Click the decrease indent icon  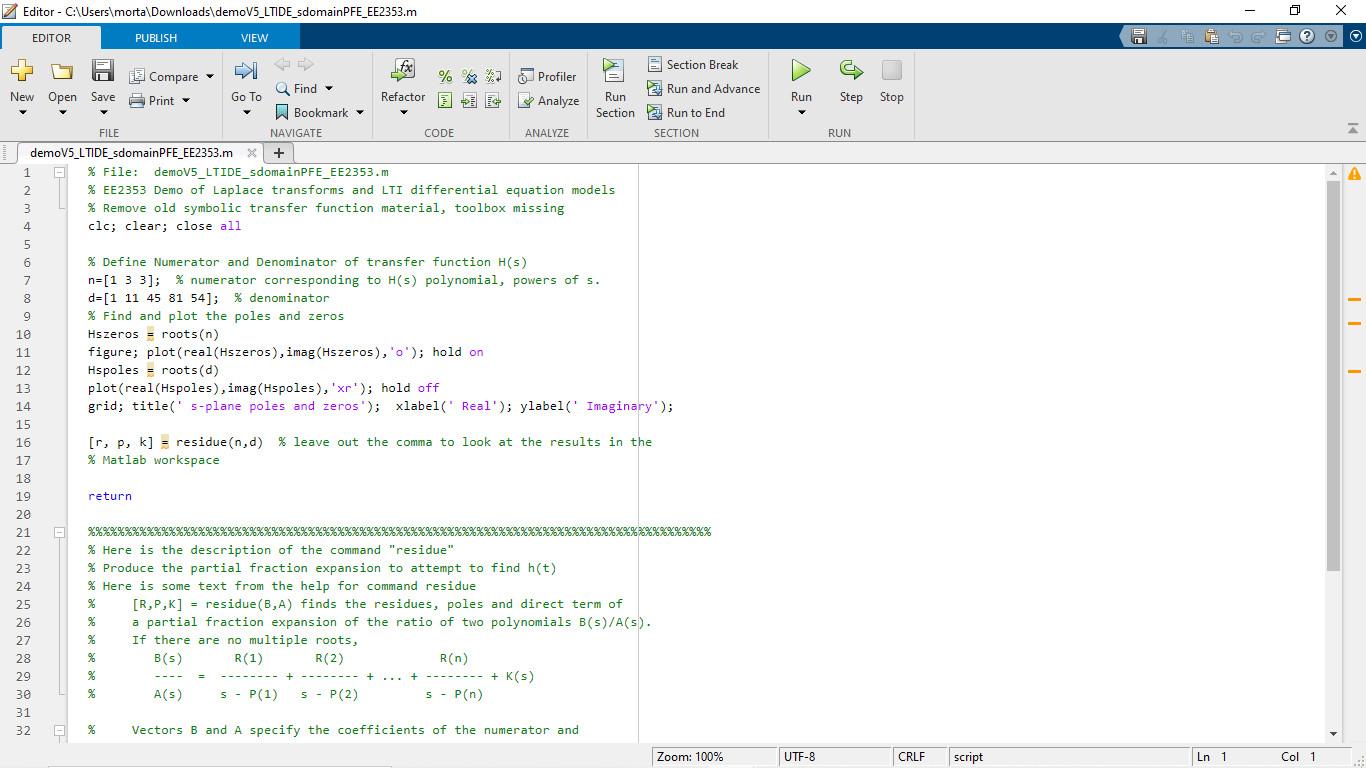pyautogui.click(x=493, y=101)
